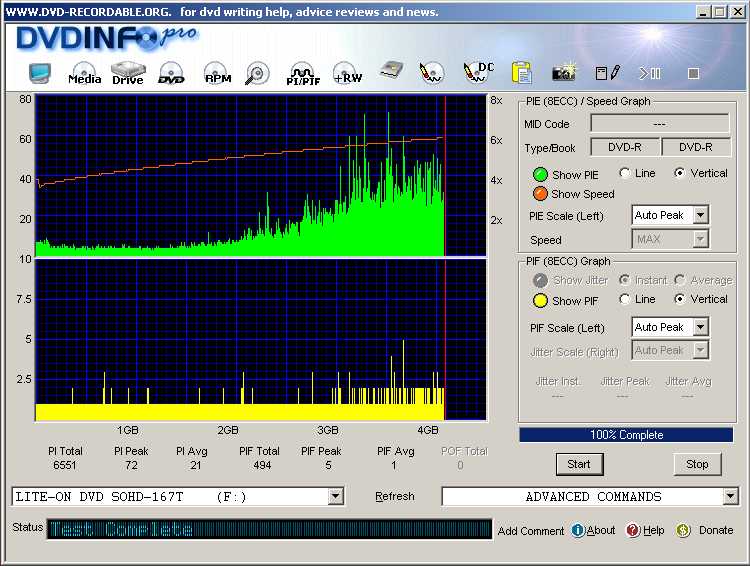This screenshot has width=750, height=566.
Task: Open the PIE Scale Auto Peak dropdown
Action: click(700, 215)
